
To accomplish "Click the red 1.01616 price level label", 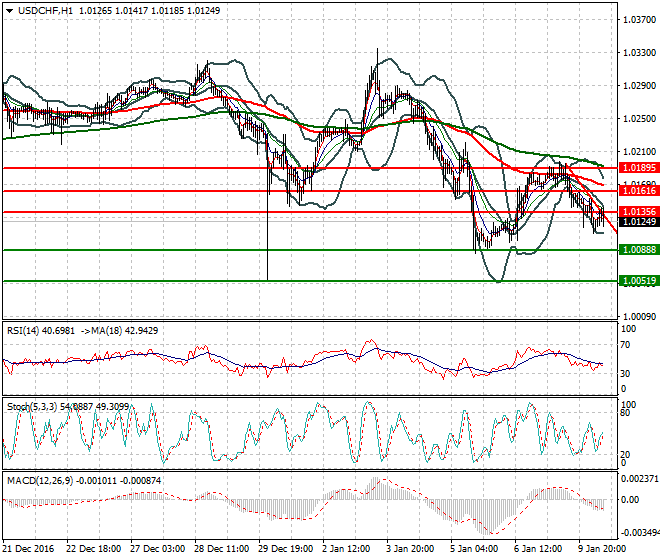I will click(x=639, y=191).
